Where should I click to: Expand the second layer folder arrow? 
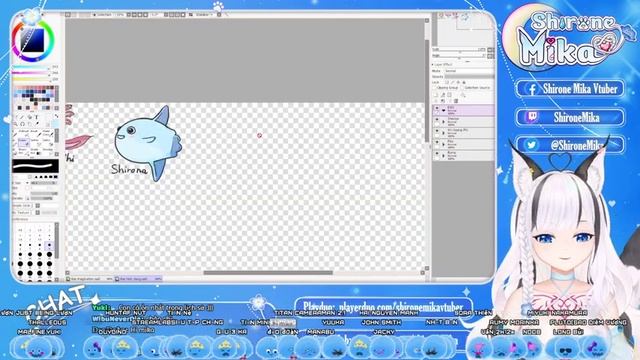(443, 122)
